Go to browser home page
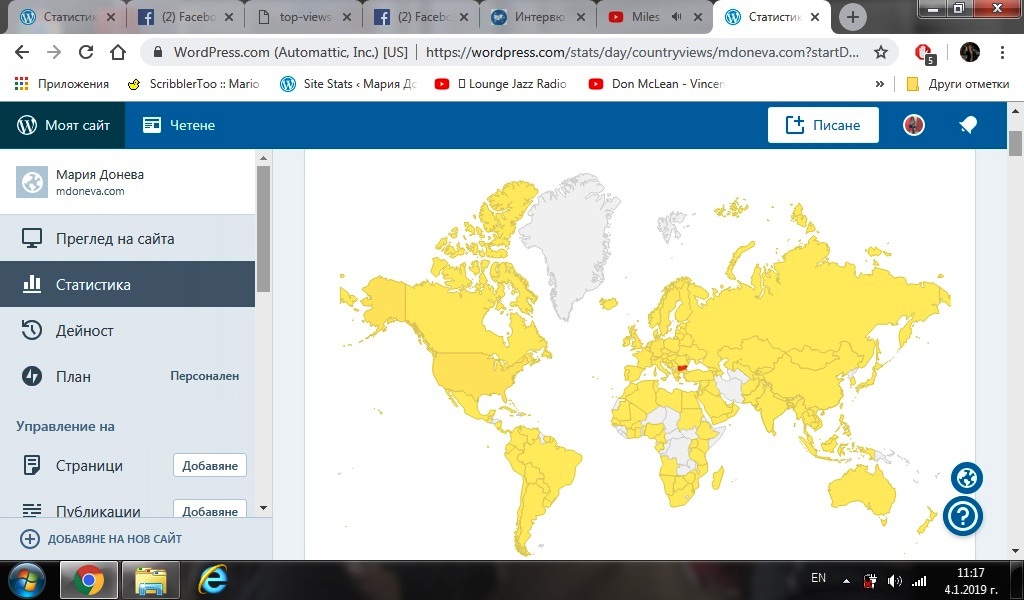This screenshot has width=1024, height=600. [118, 52]
